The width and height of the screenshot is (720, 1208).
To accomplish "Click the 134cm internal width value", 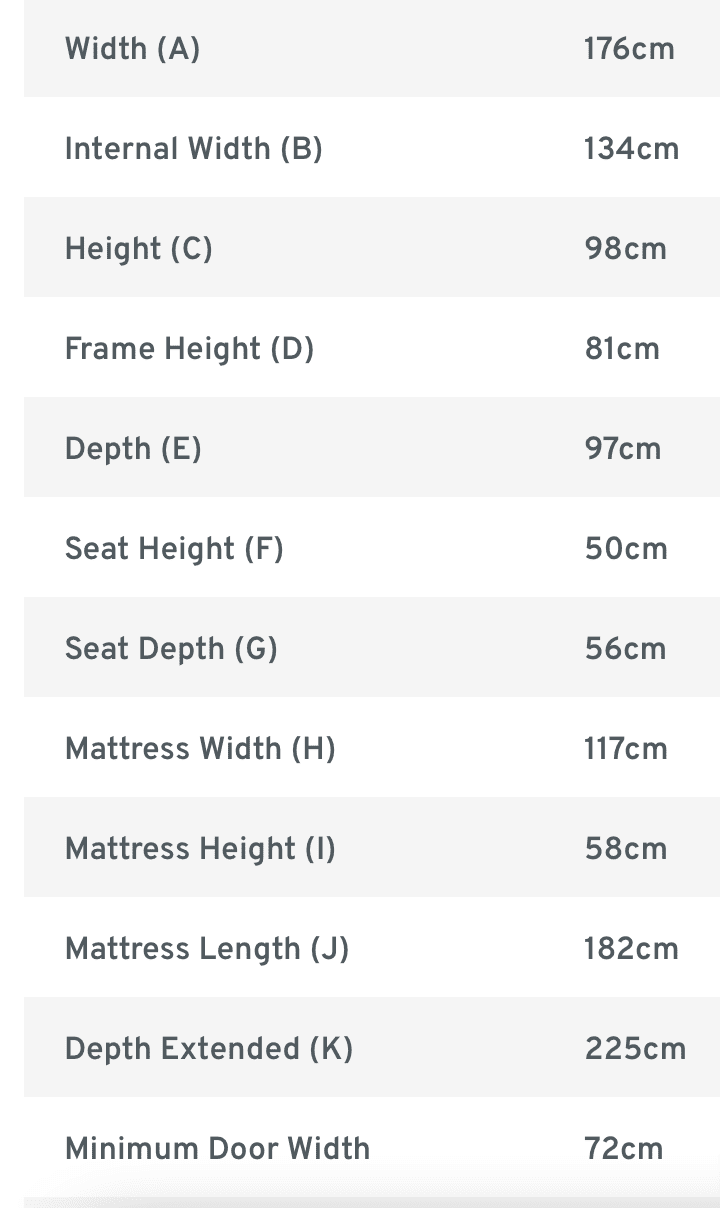I will tap(631, 149).
